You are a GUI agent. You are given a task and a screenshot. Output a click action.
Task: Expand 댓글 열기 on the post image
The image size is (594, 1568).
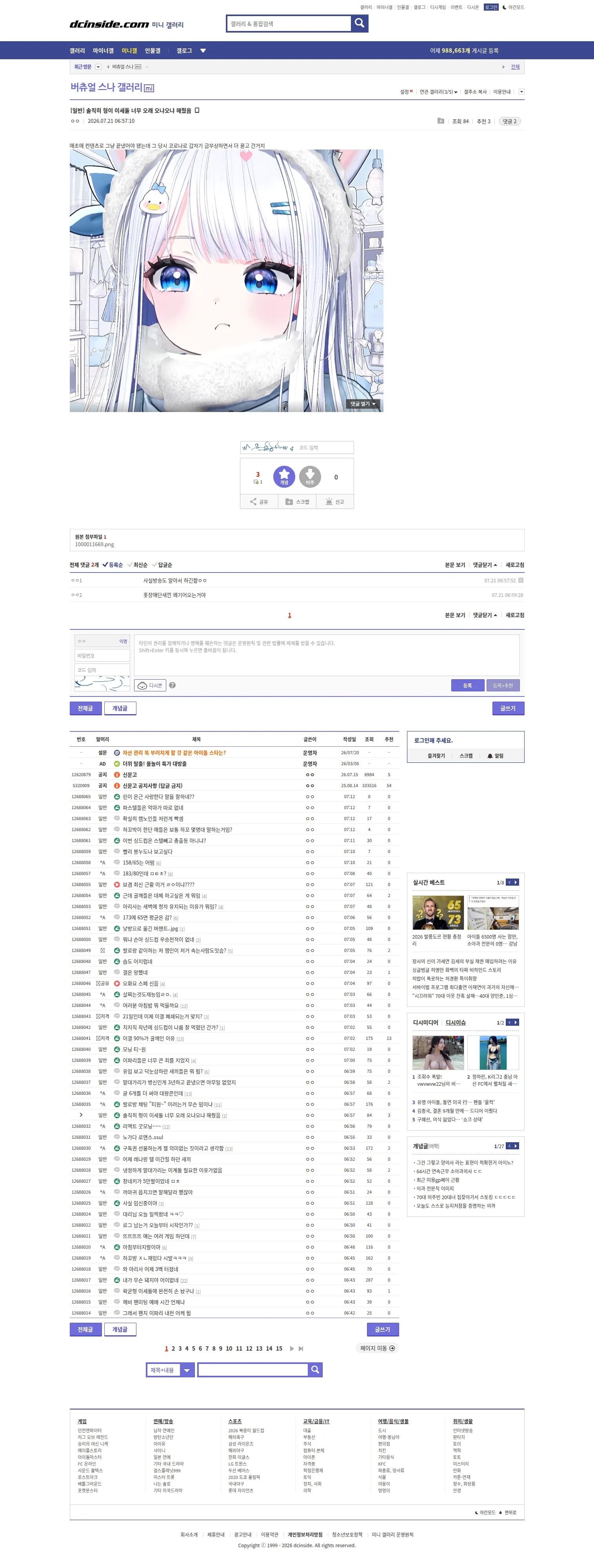(x=363, y=403)
